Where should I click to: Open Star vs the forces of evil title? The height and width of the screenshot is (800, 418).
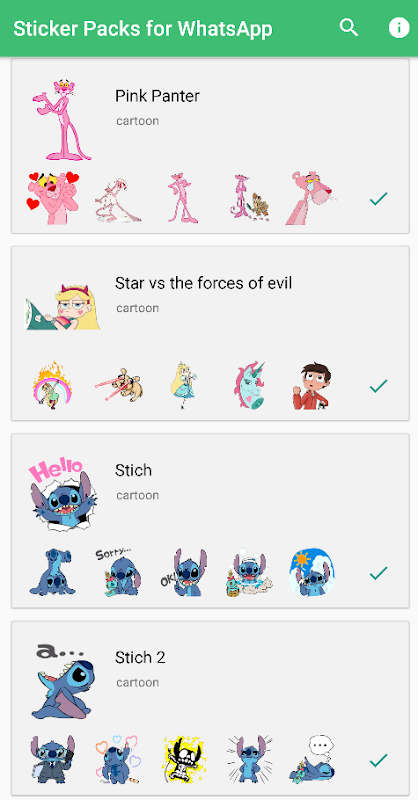pyautogui.click(x=204, y=283)
